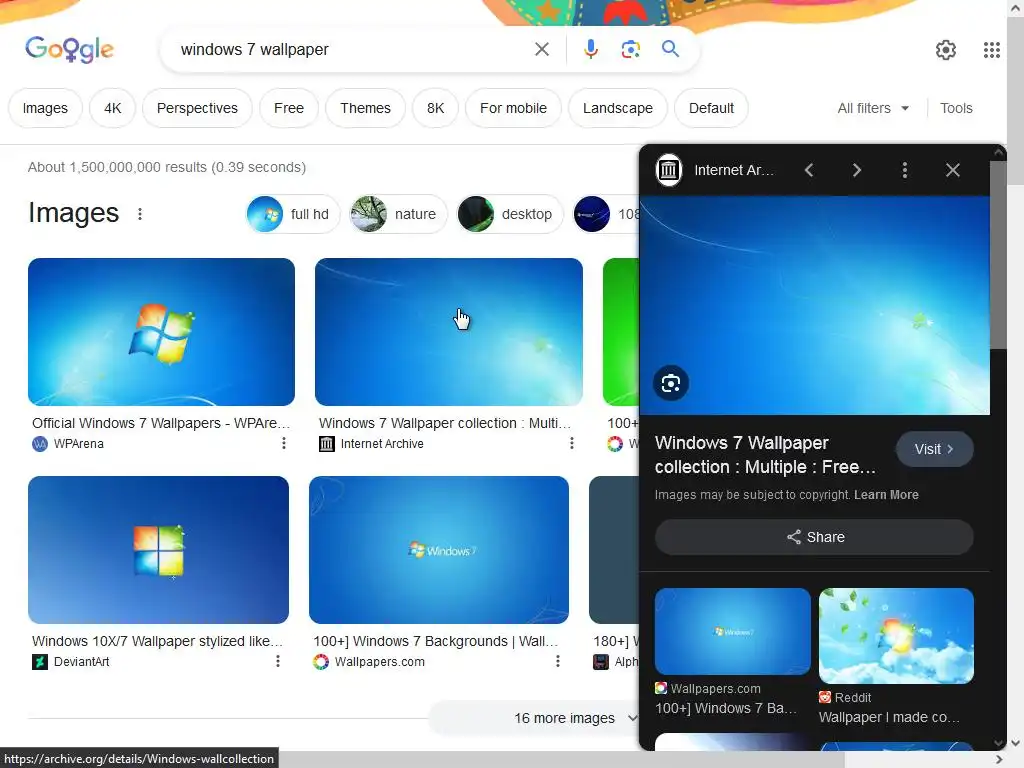
Task: Open the Google apps grid icon
Action: (991, 50)
